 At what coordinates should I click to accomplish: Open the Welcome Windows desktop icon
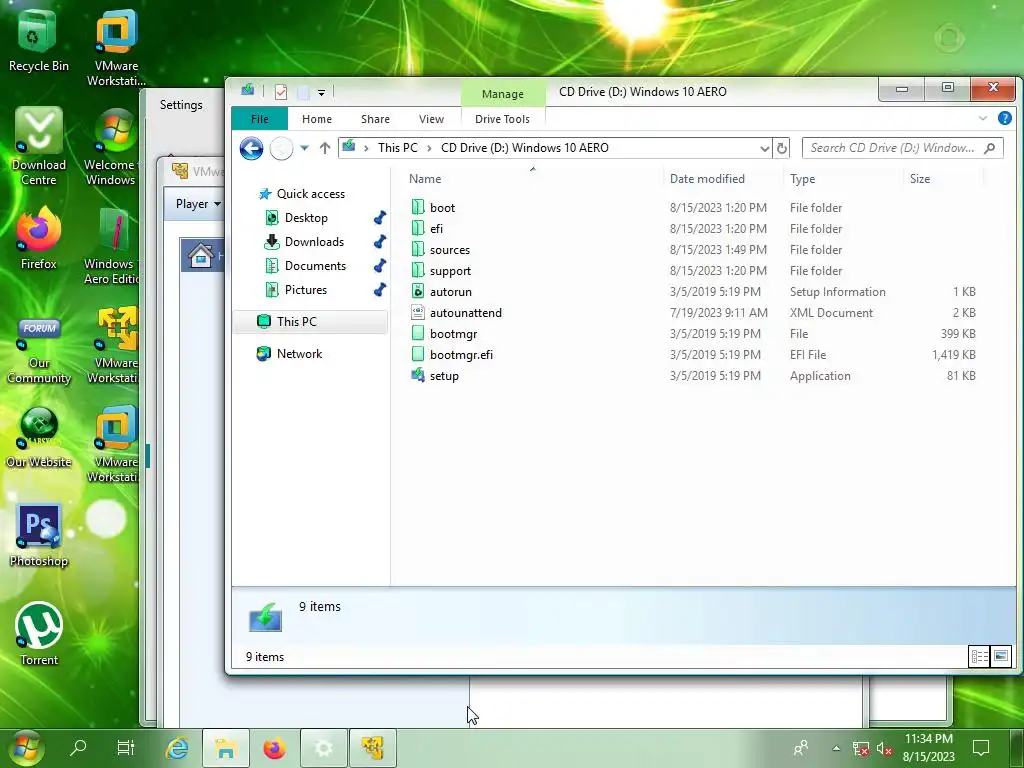pyautogui.click(x=112, y=147)
